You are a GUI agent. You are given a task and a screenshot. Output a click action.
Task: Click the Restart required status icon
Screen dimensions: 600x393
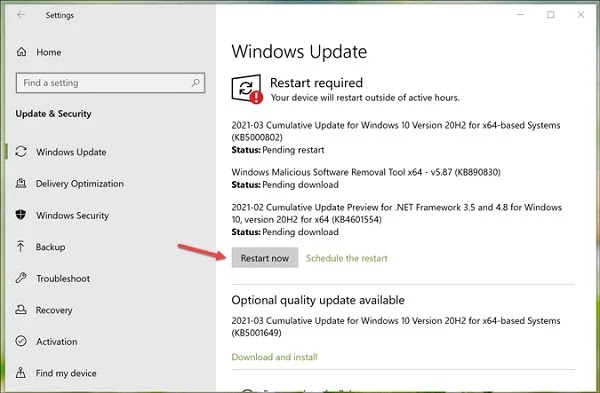[x=247, y=89]
